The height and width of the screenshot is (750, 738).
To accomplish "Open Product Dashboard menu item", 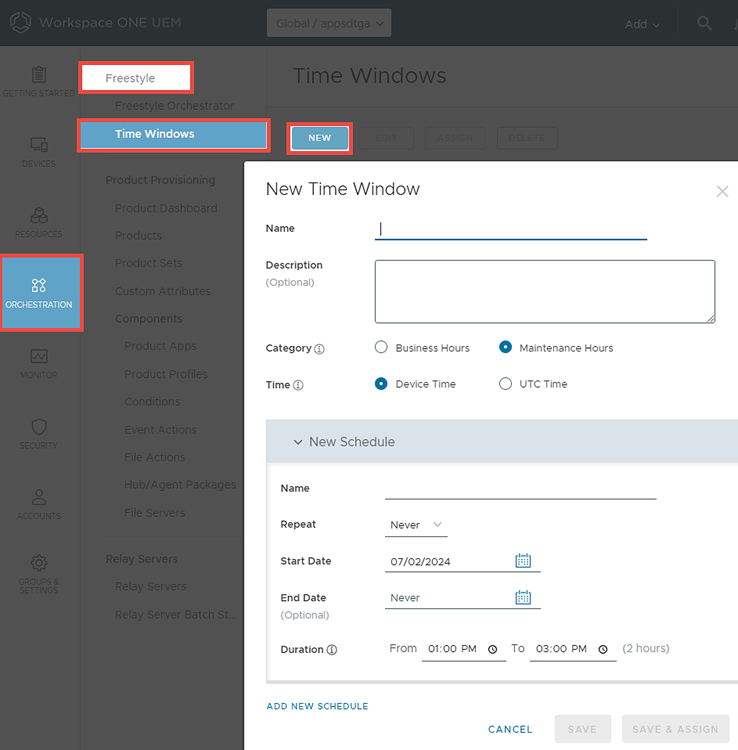I will pos(166,209).
